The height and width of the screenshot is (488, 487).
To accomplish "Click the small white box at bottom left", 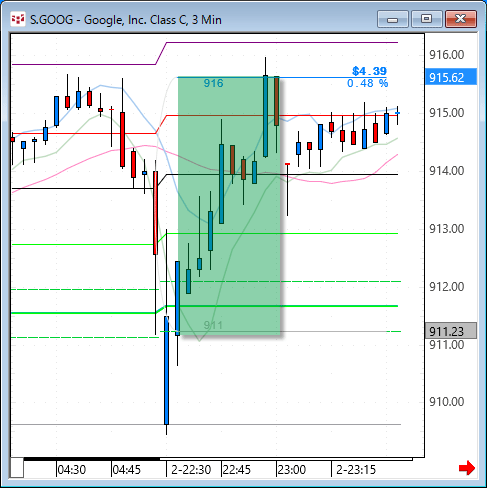I will (17, 468).
